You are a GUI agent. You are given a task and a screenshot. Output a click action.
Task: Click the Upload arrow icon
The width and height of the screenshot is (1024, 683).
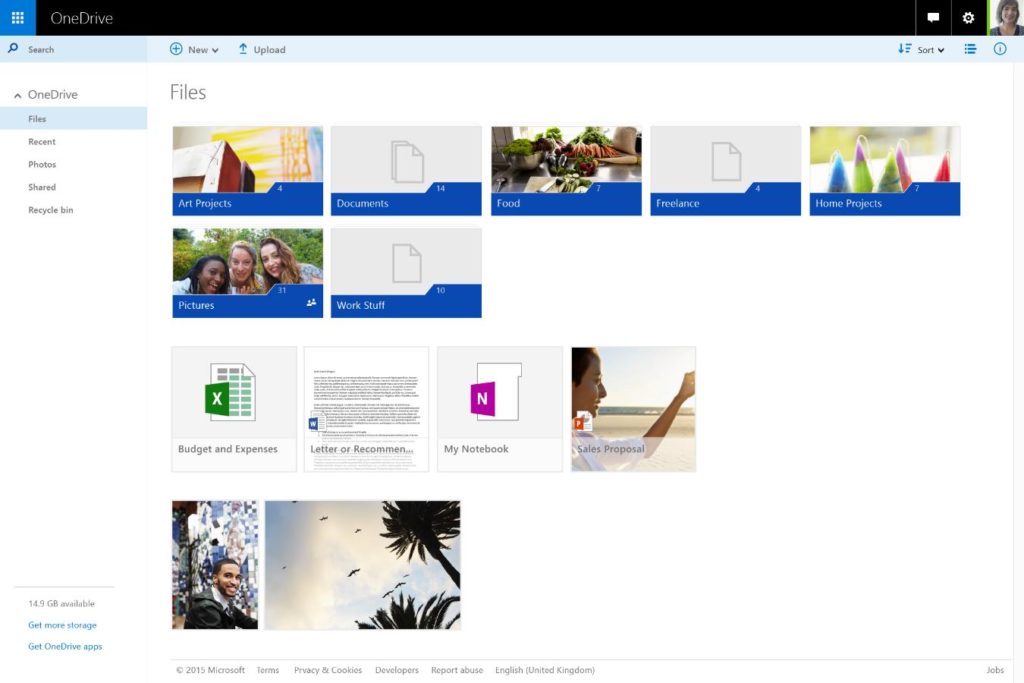(x=243, y=49)
